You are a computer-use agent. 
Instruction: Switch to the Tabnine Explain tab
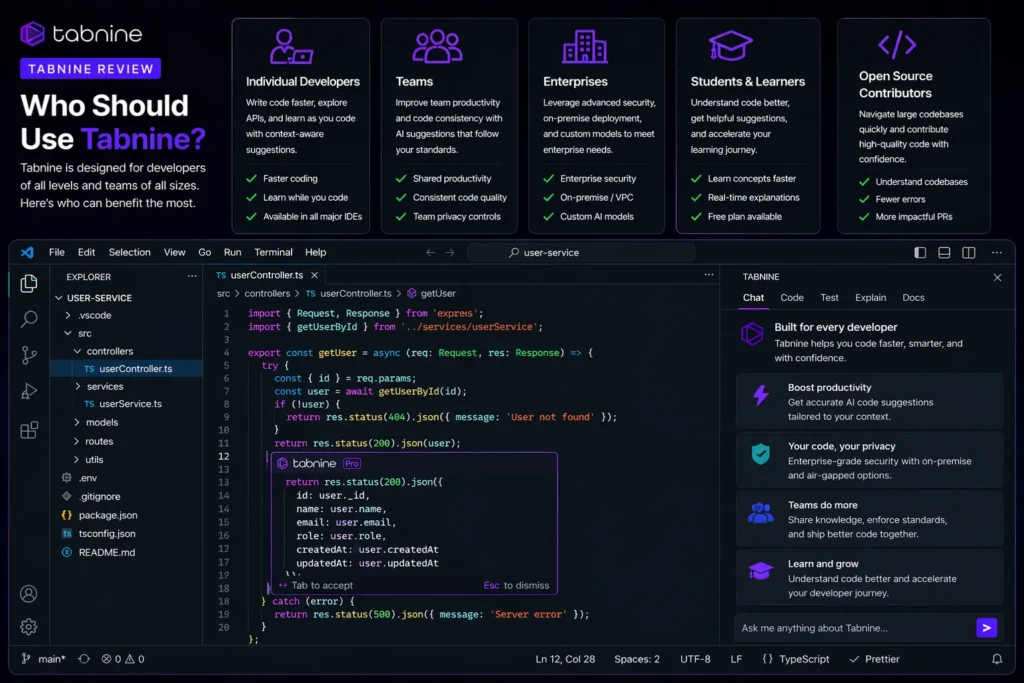pos(871,298)
